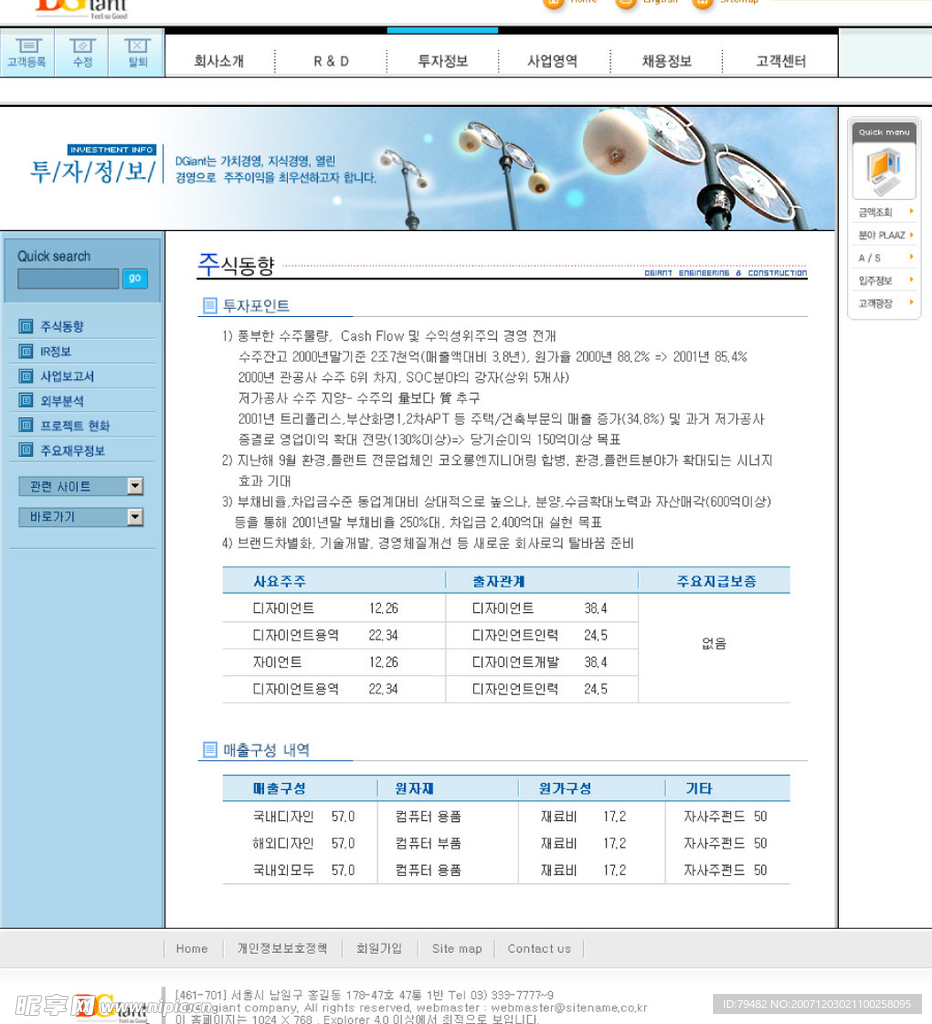
Task: Open the R & D menu
Action: [x=331, y=61]
